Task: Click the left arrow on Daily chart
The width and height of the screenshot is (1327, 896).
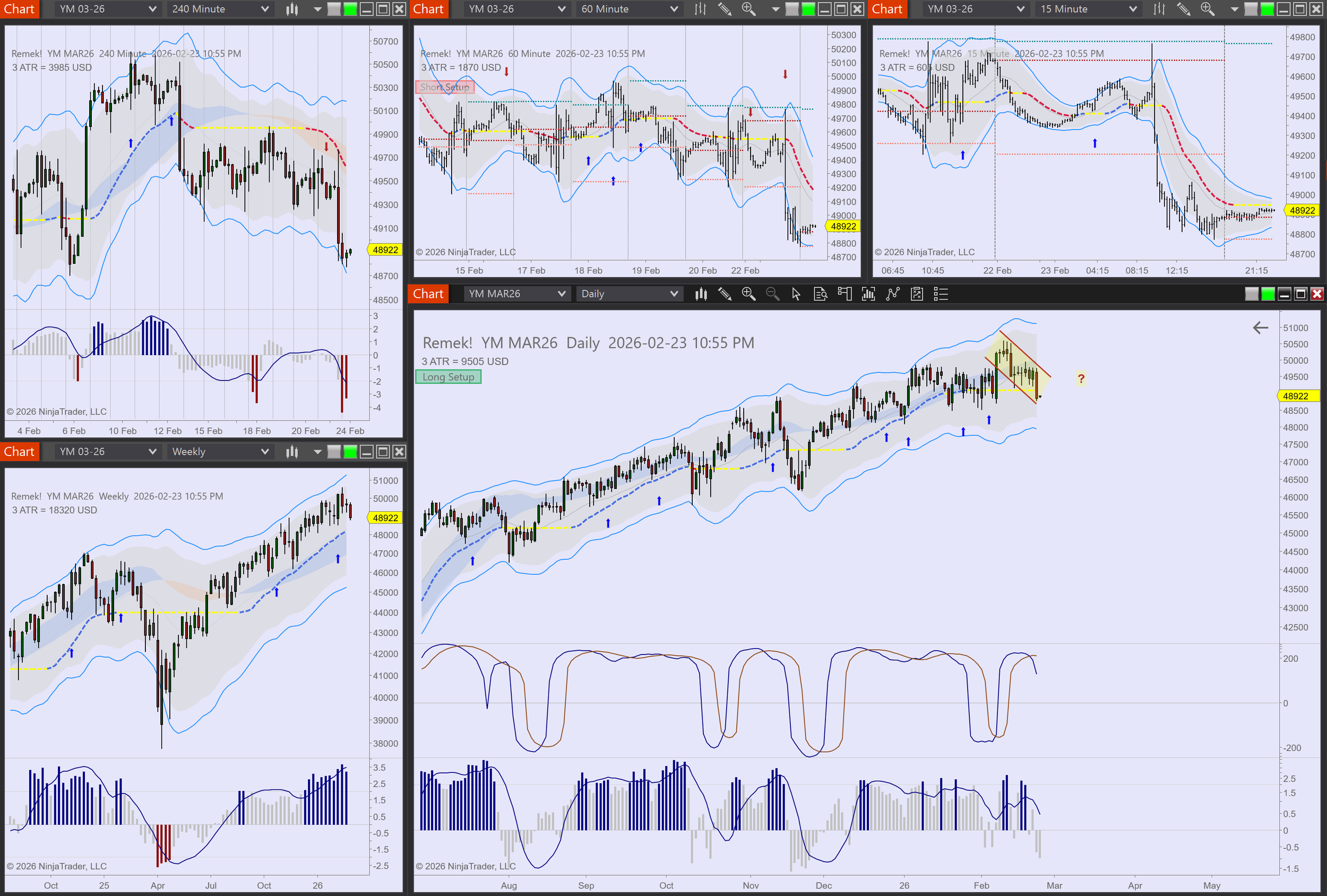Action: click(1260, 328)
